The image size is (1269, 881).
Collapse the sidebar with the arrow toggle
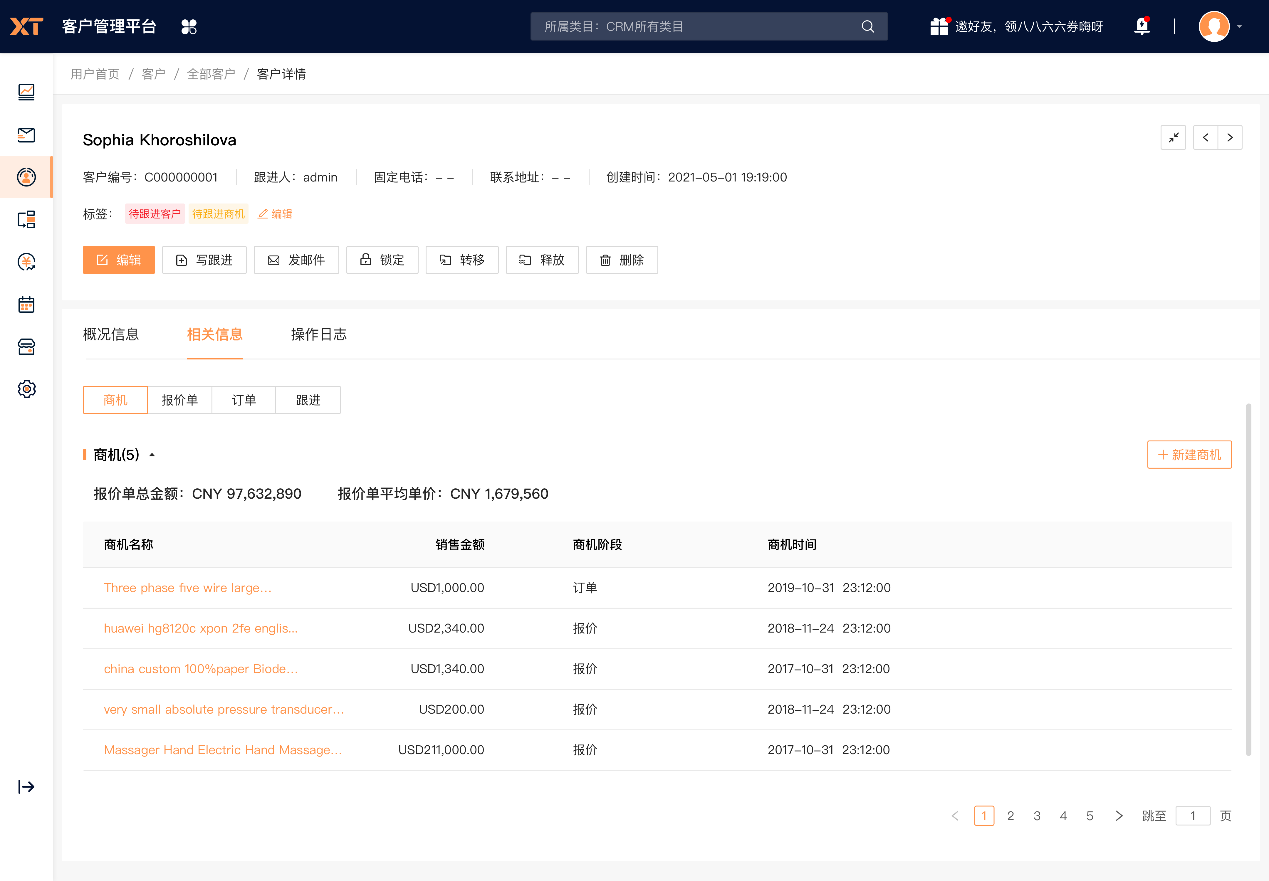click(26, 787)
